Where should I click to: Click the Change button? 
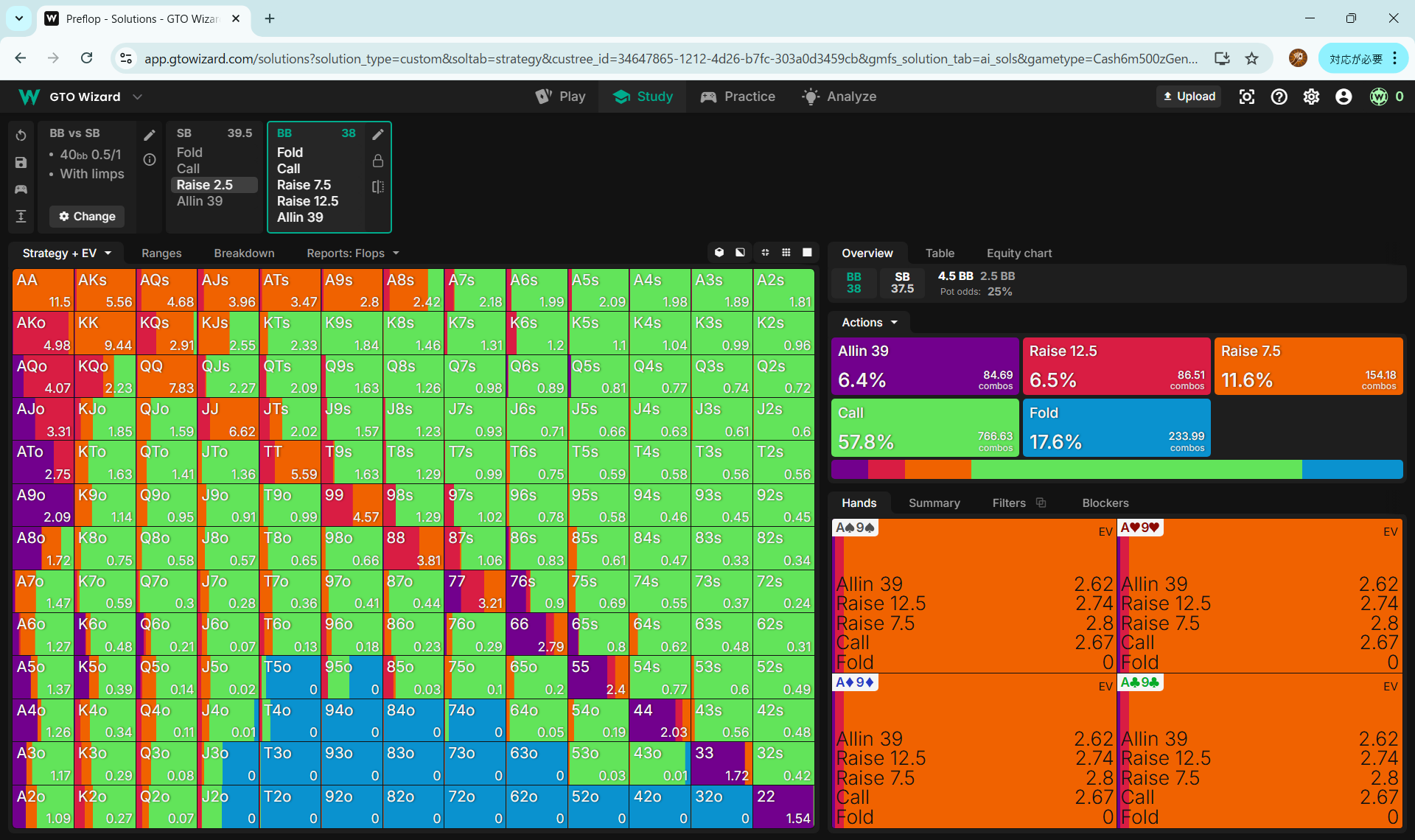[87, 216]
